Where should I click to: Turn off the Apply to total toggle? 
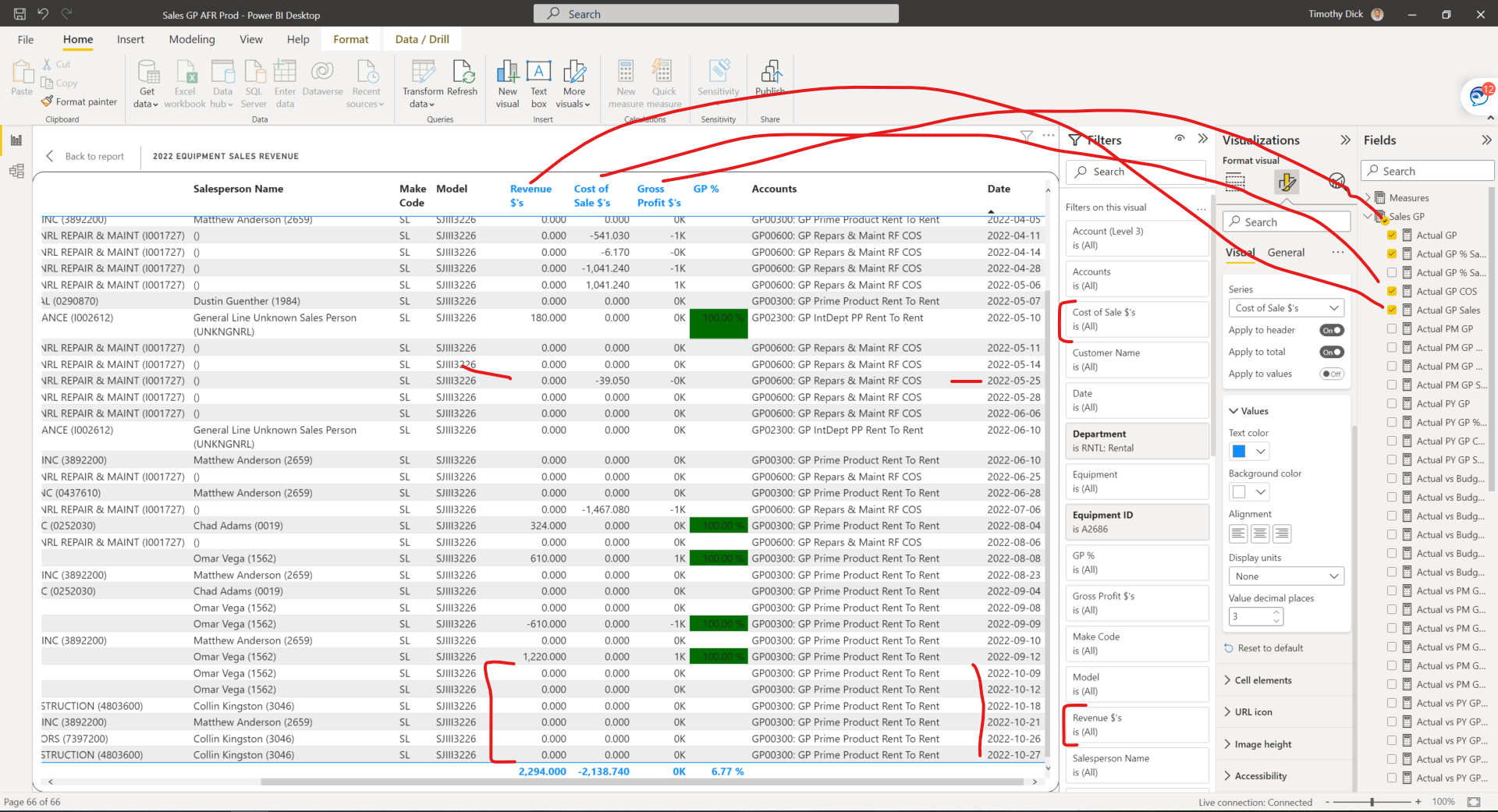tap(1331, 352)
